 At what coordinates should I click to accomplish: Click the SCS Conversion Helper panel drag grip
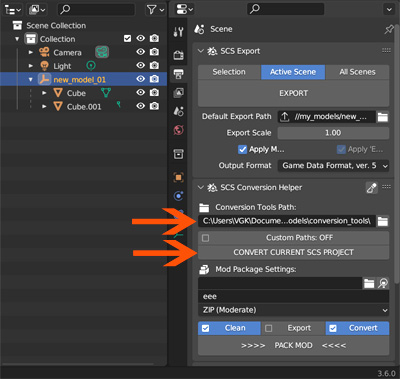pyautogui.click(x=386, y=186)
